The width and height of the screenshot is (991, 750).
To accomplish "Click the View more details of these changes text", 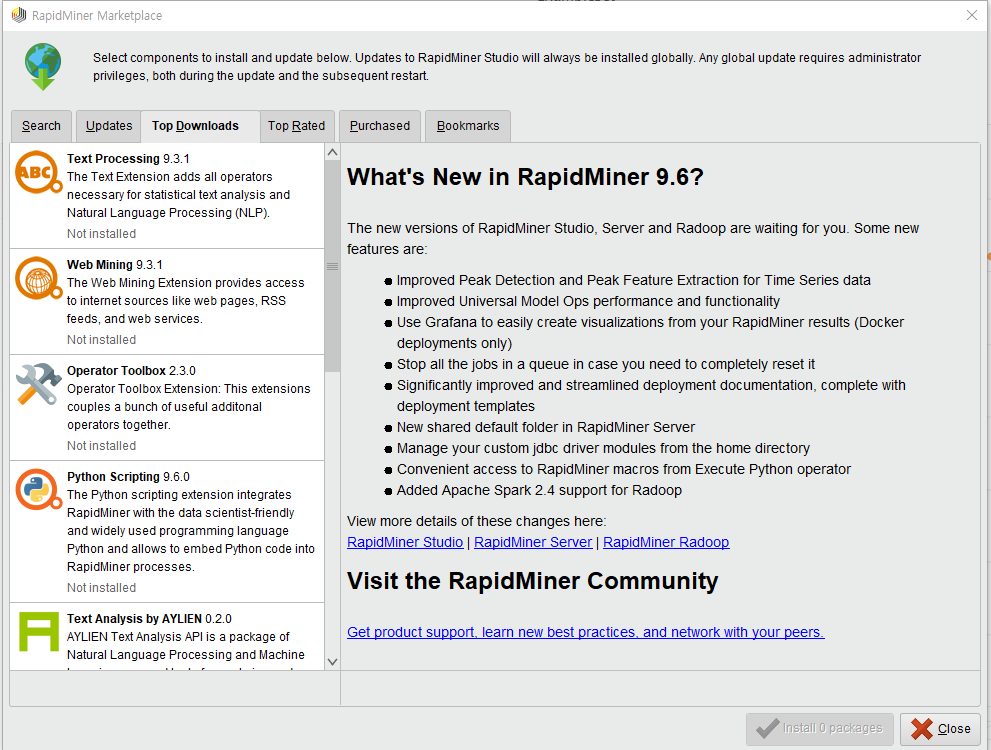I will (x=477, y=521).
